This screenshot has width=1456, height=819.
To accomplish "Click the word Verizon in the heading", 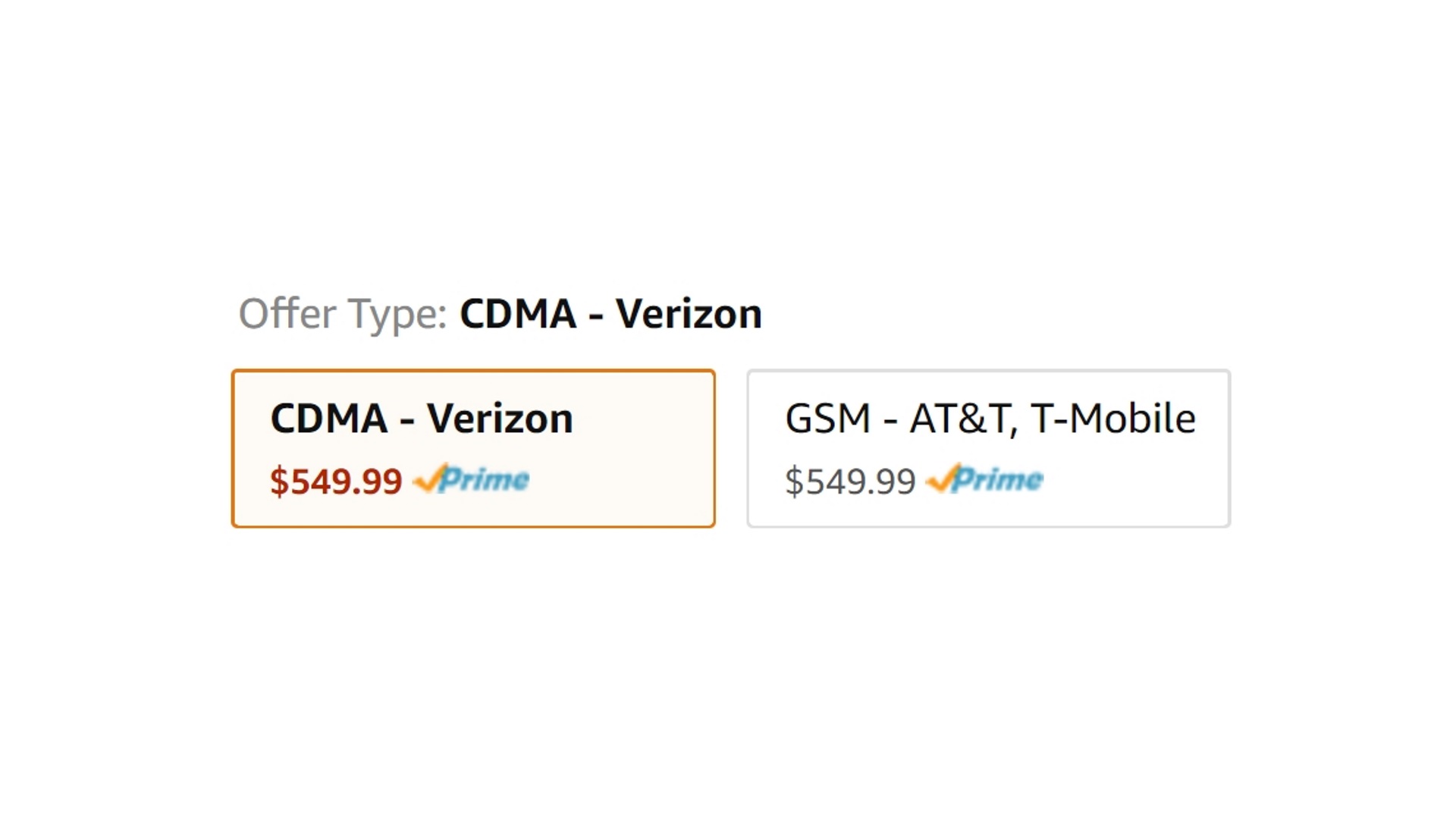I will pos(689,314).
